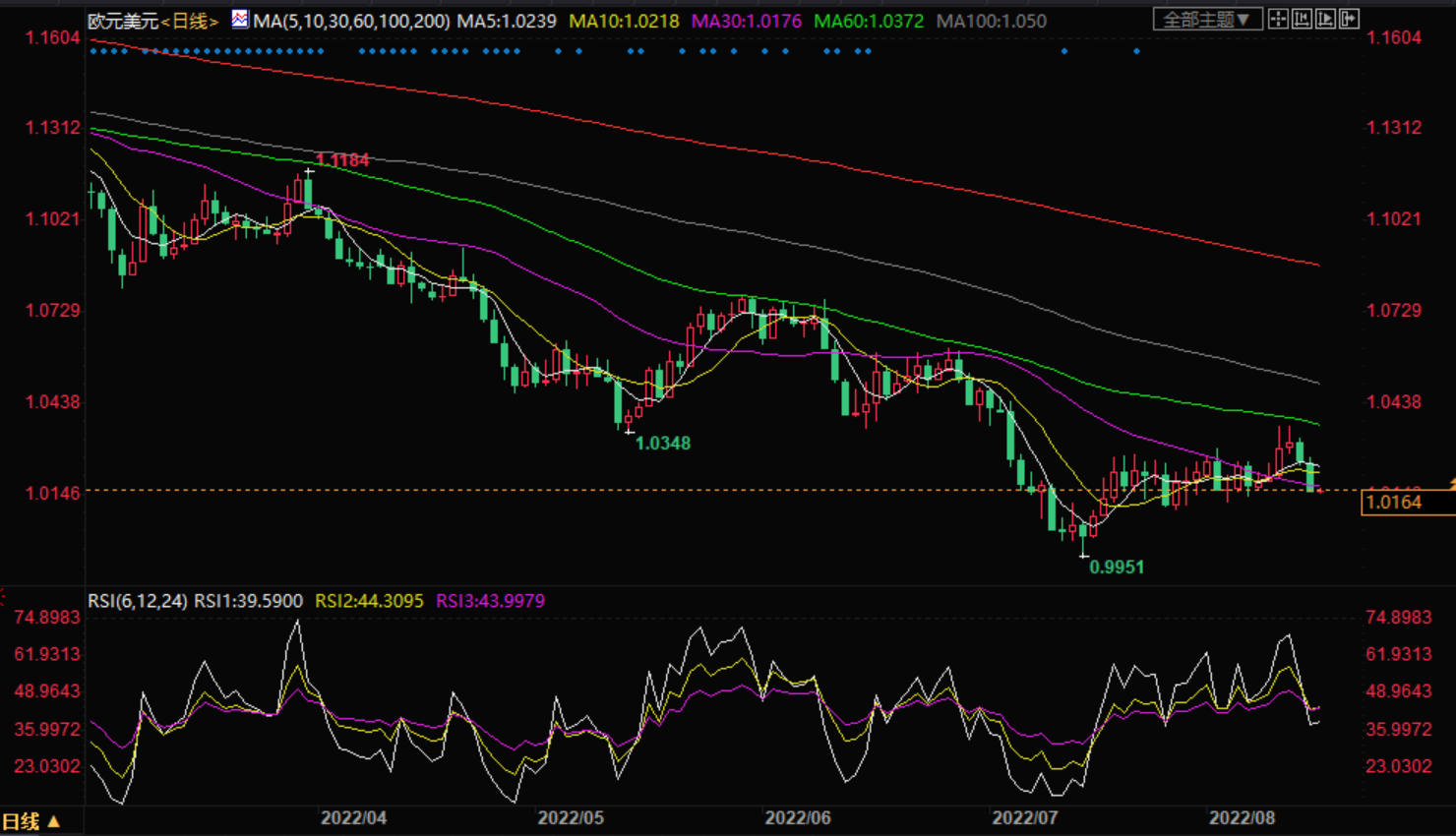The height and width of the screenshot is (836, 1456).
Task: Expand the 日线 ▲ selector at the bottom
Action: pos(30,821)
